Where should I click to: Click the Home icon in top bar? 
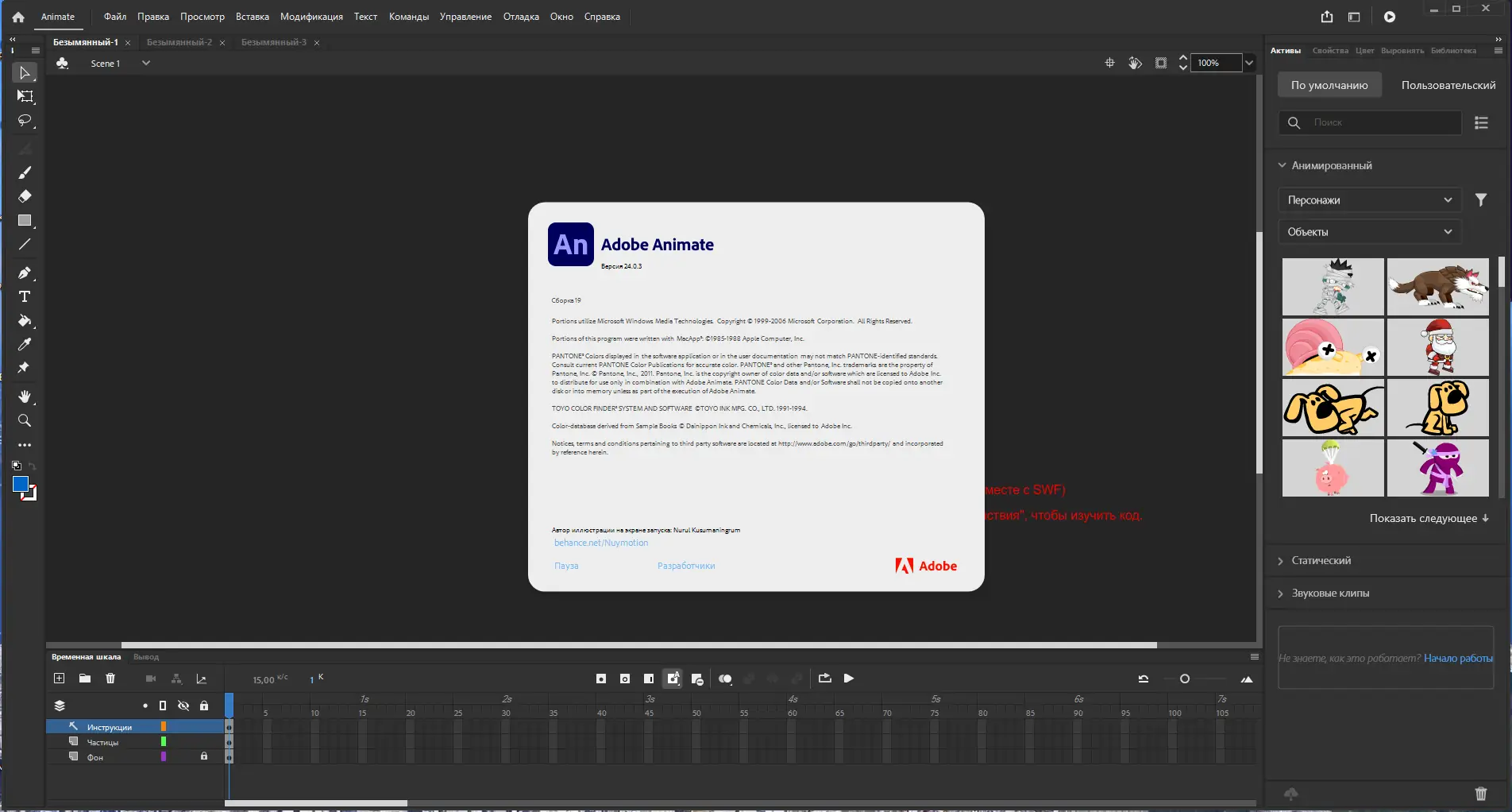point(18,17)
